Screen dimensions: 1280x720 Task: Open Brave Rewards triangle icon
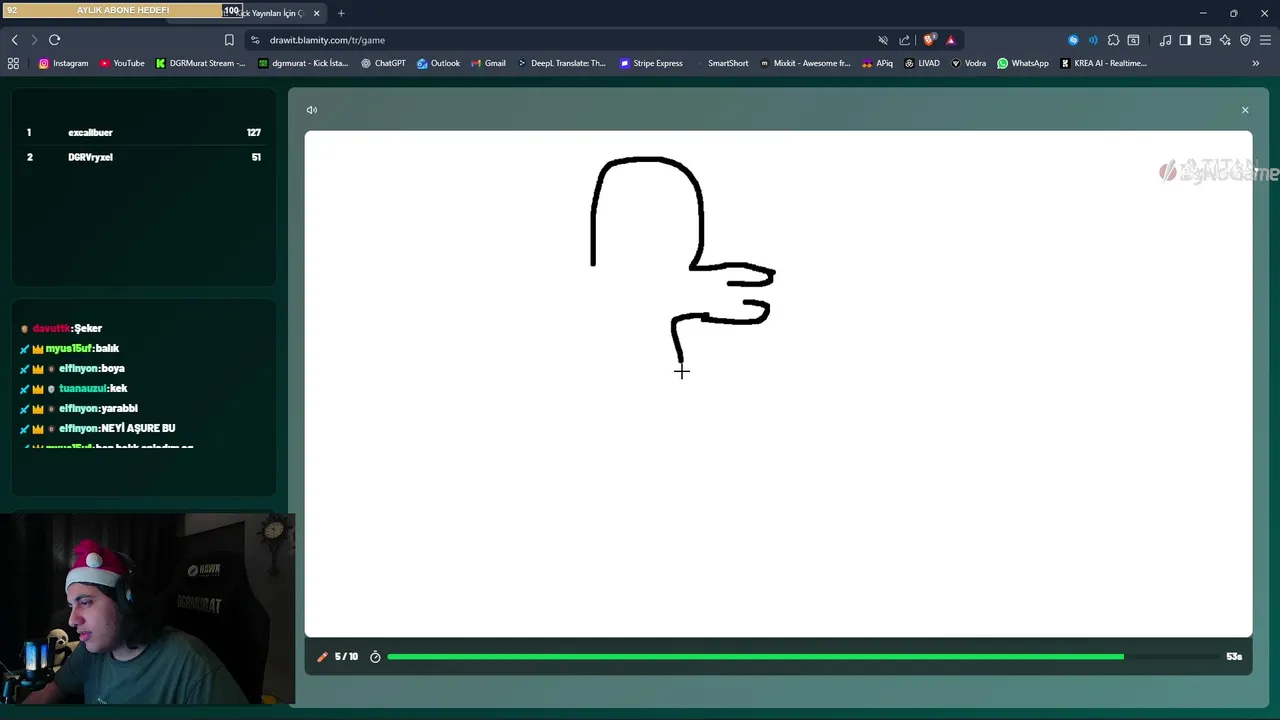[950, 40]
